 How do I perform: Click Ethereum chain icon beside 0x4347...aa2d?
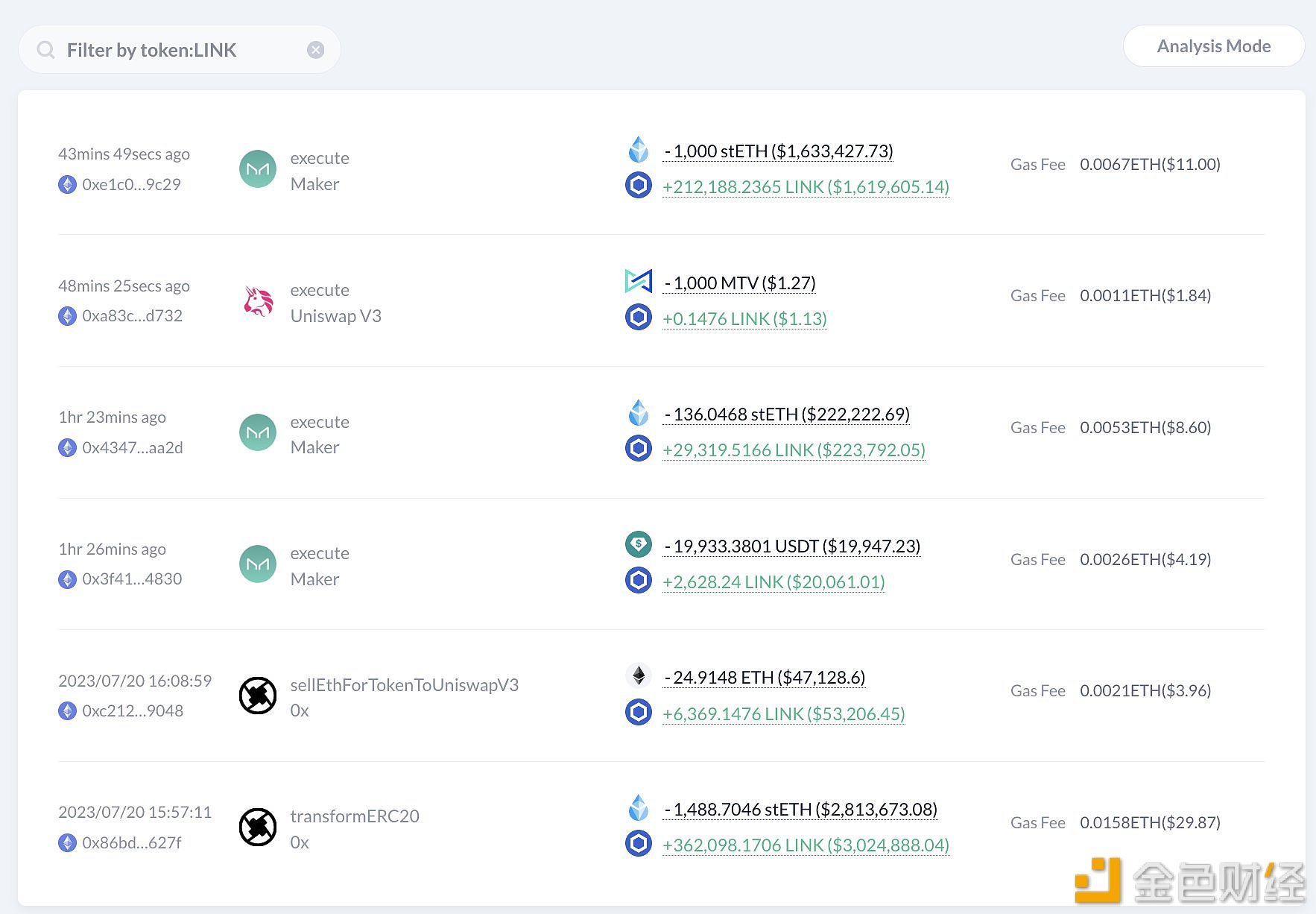click(x=67, y=447)
